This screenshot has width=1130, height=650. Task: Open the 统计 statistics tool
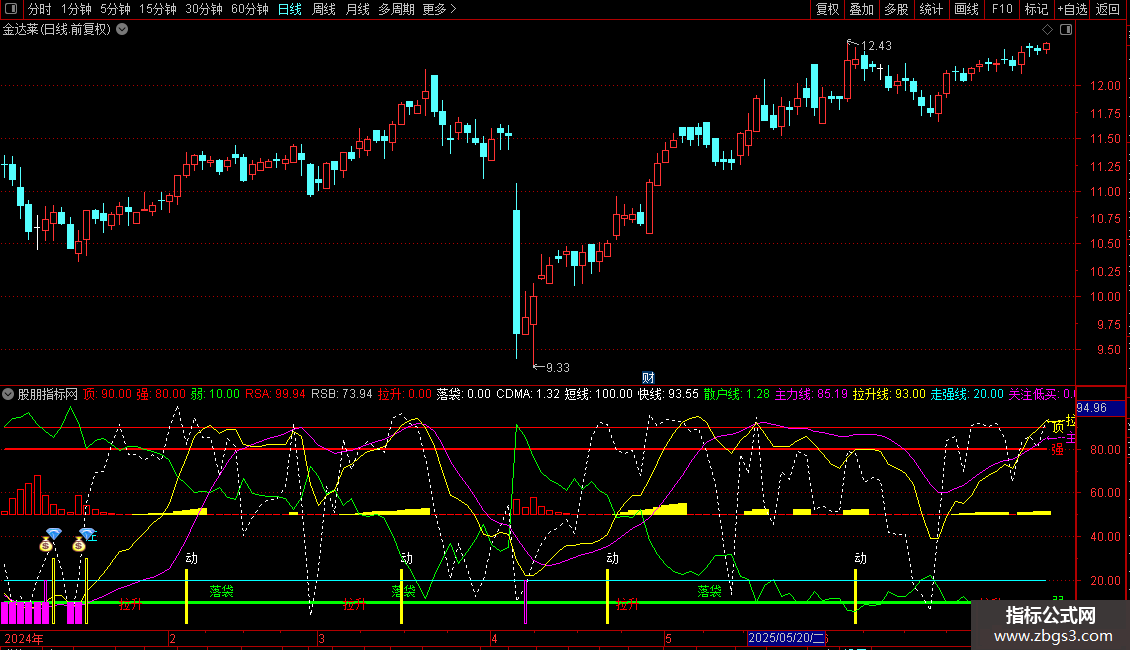point(931,9)
